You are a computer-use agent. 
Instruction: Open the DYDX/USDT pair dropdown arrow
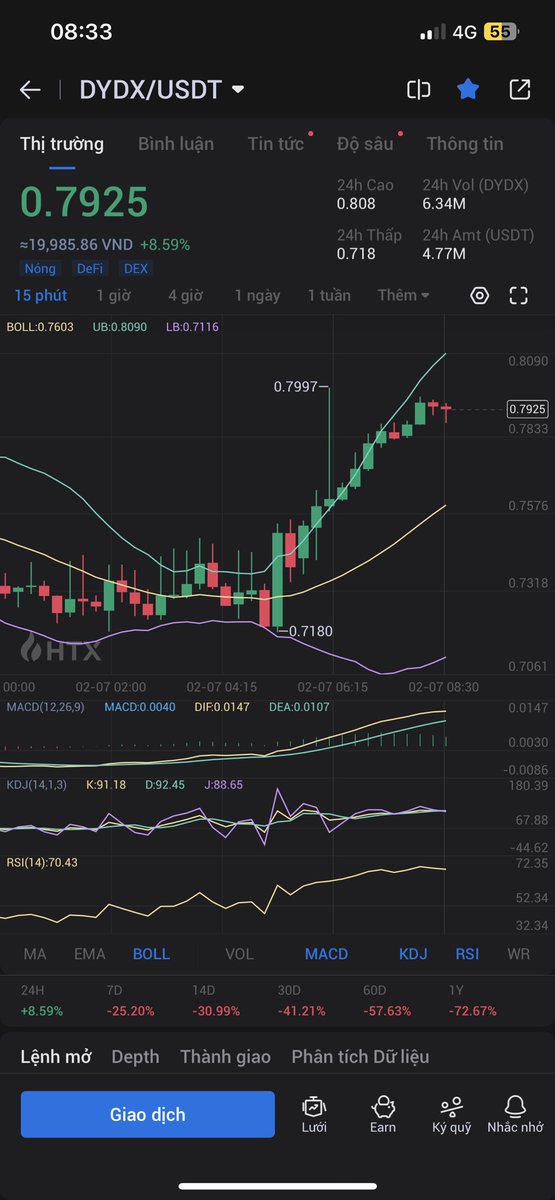[x=238, y=90]
